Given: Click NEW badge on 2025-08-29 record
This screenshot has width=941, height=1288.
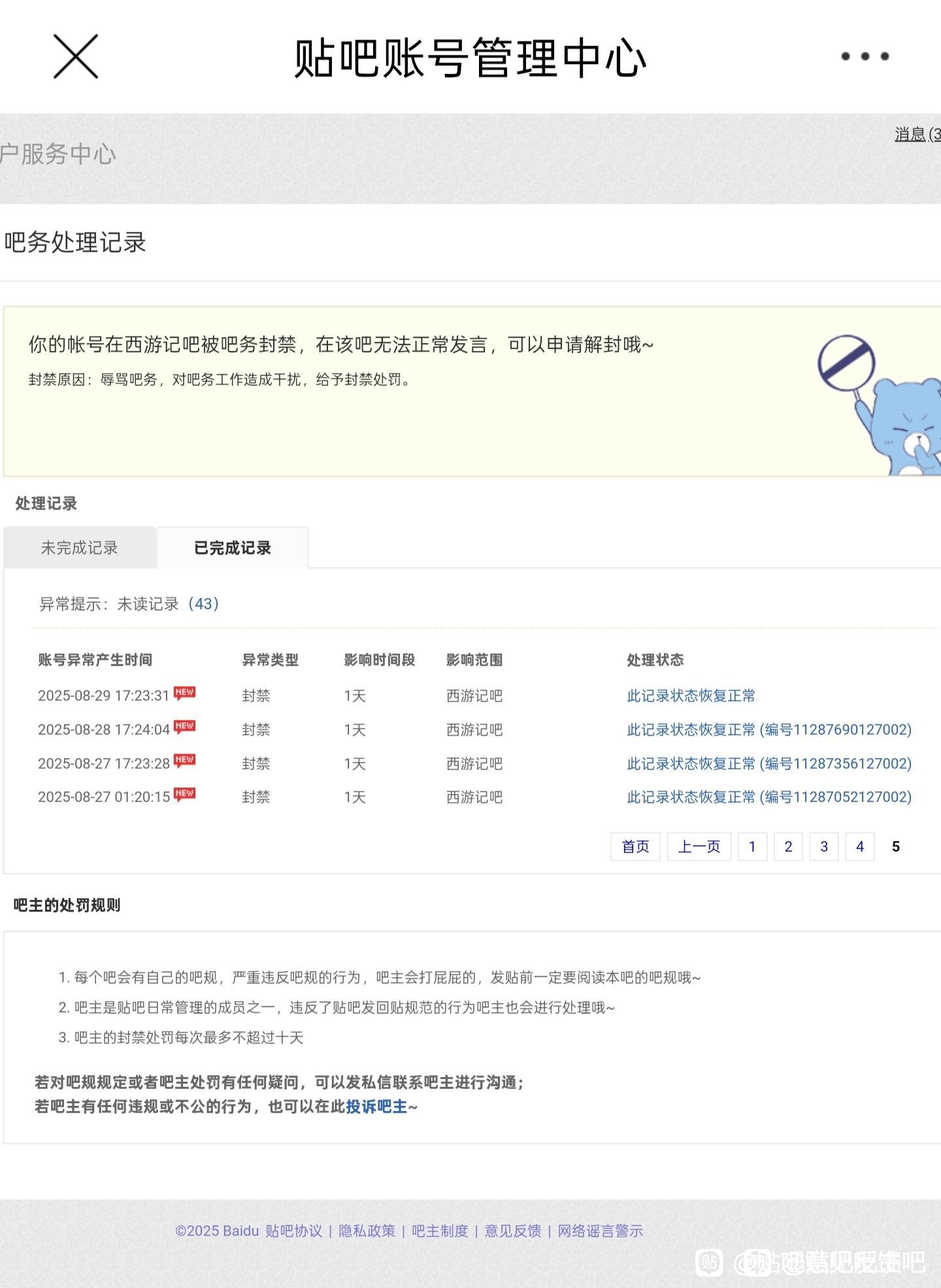Looking at the screenshot, I should tap(184, 693).
